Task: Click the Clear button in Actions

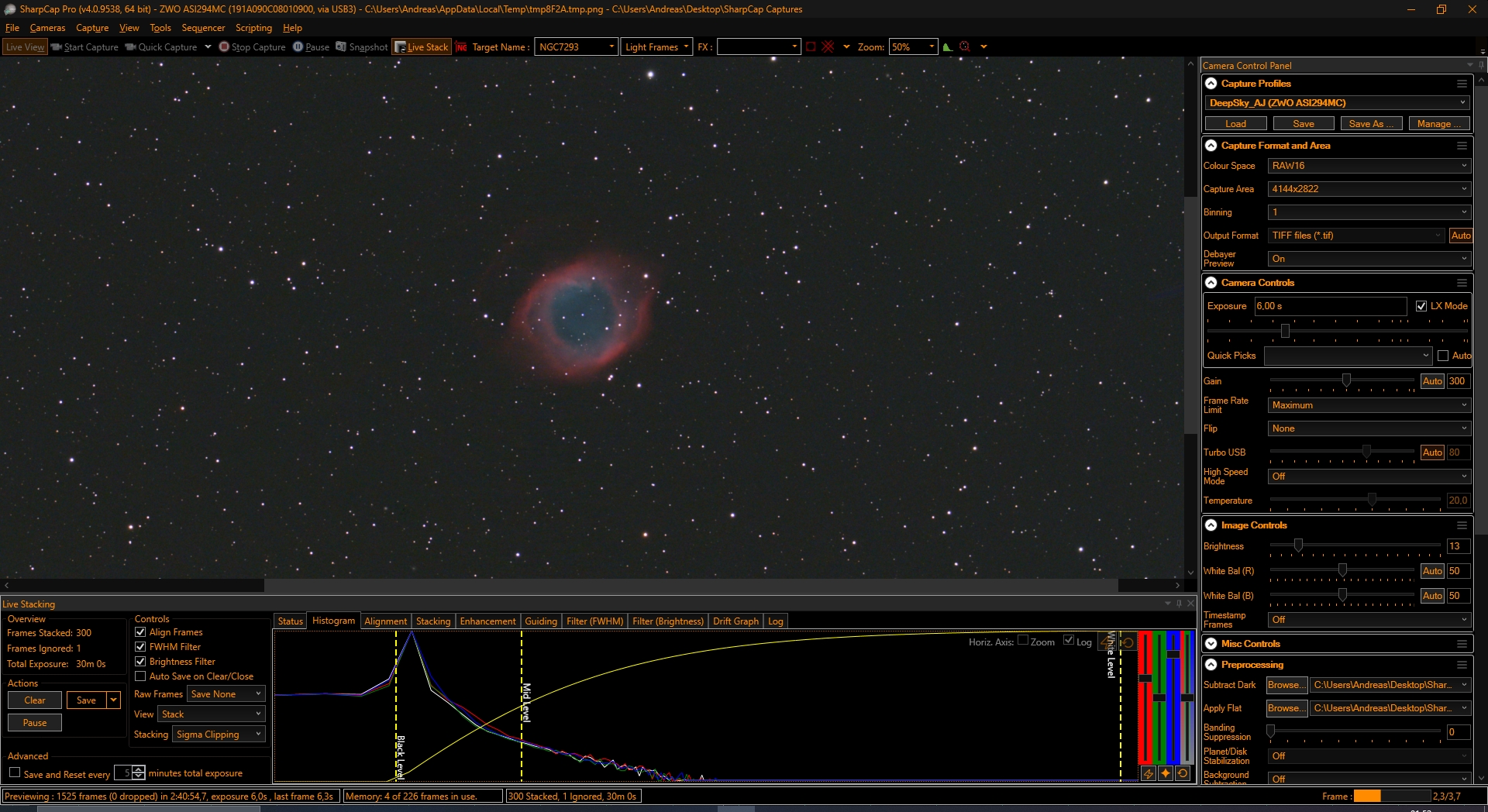Action: pos(35,700)
